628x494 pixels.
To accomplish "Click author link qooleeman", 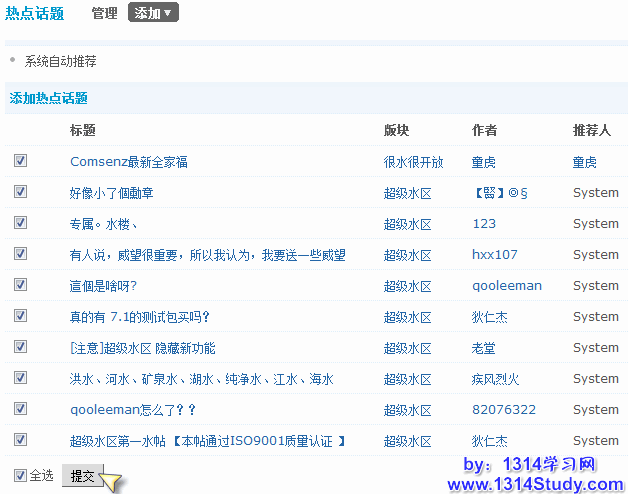I will coord(506,286).
